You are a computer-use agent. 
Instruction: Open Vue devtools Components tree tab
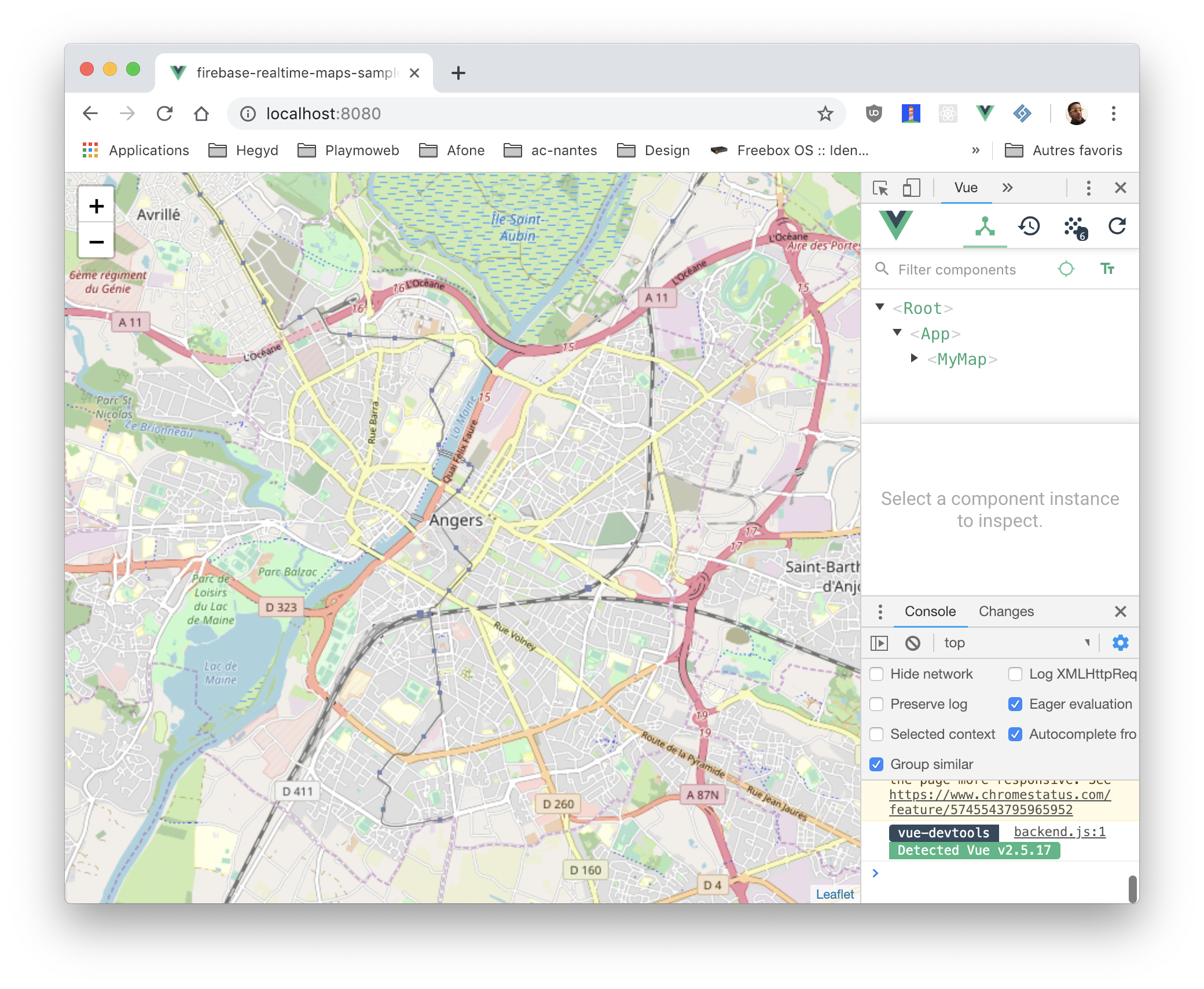coord(985,226)
